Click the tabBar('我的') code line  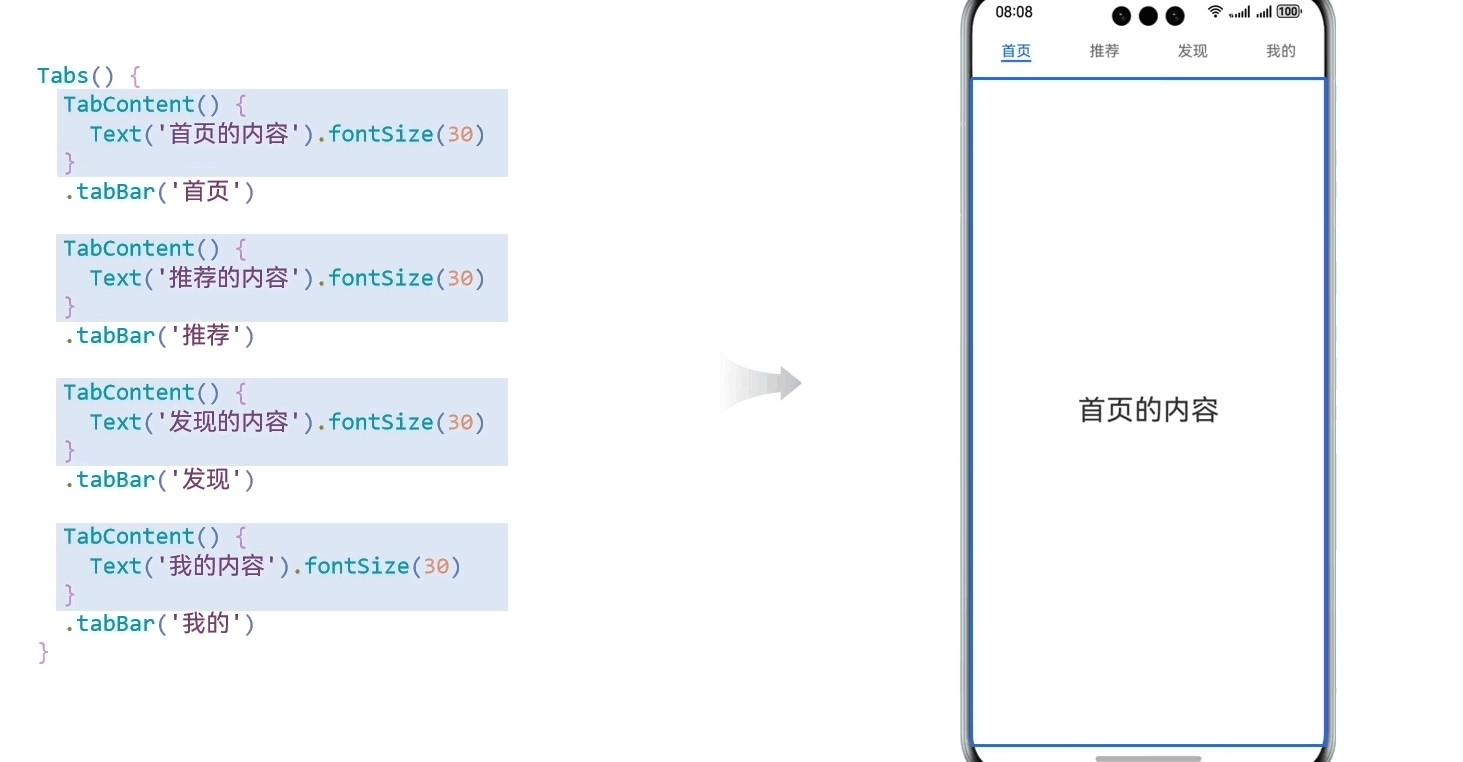point(160,623)
